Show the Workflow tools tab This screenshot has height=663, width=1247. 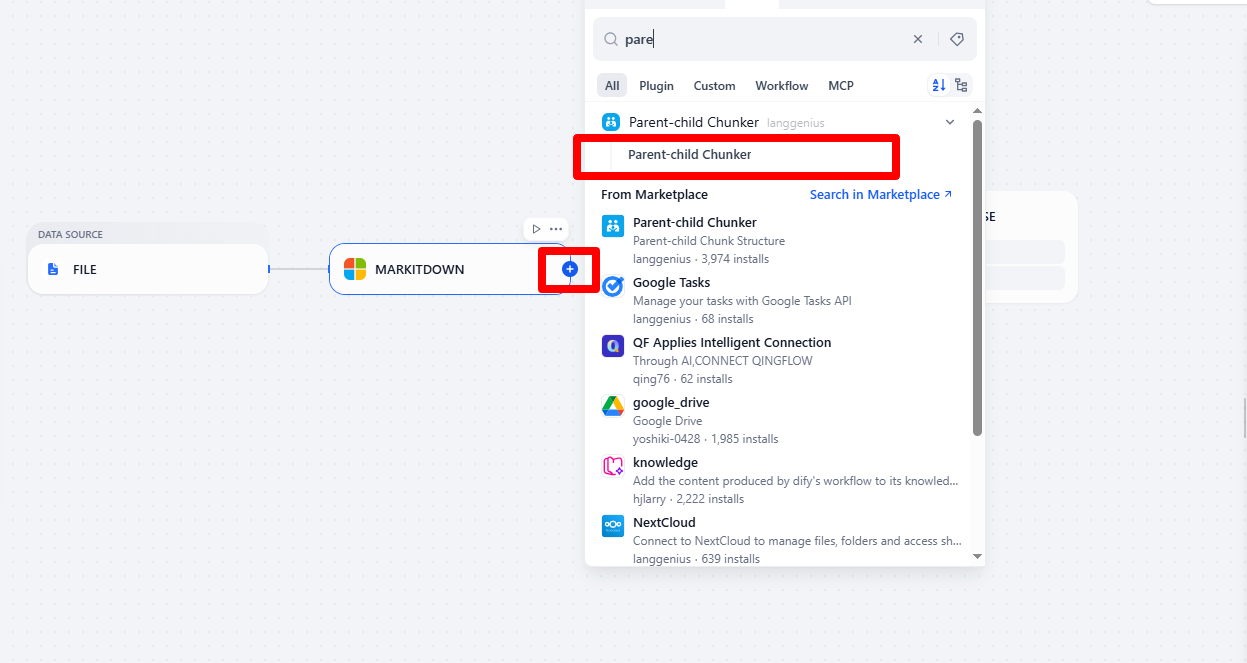(x=781, y=86)
